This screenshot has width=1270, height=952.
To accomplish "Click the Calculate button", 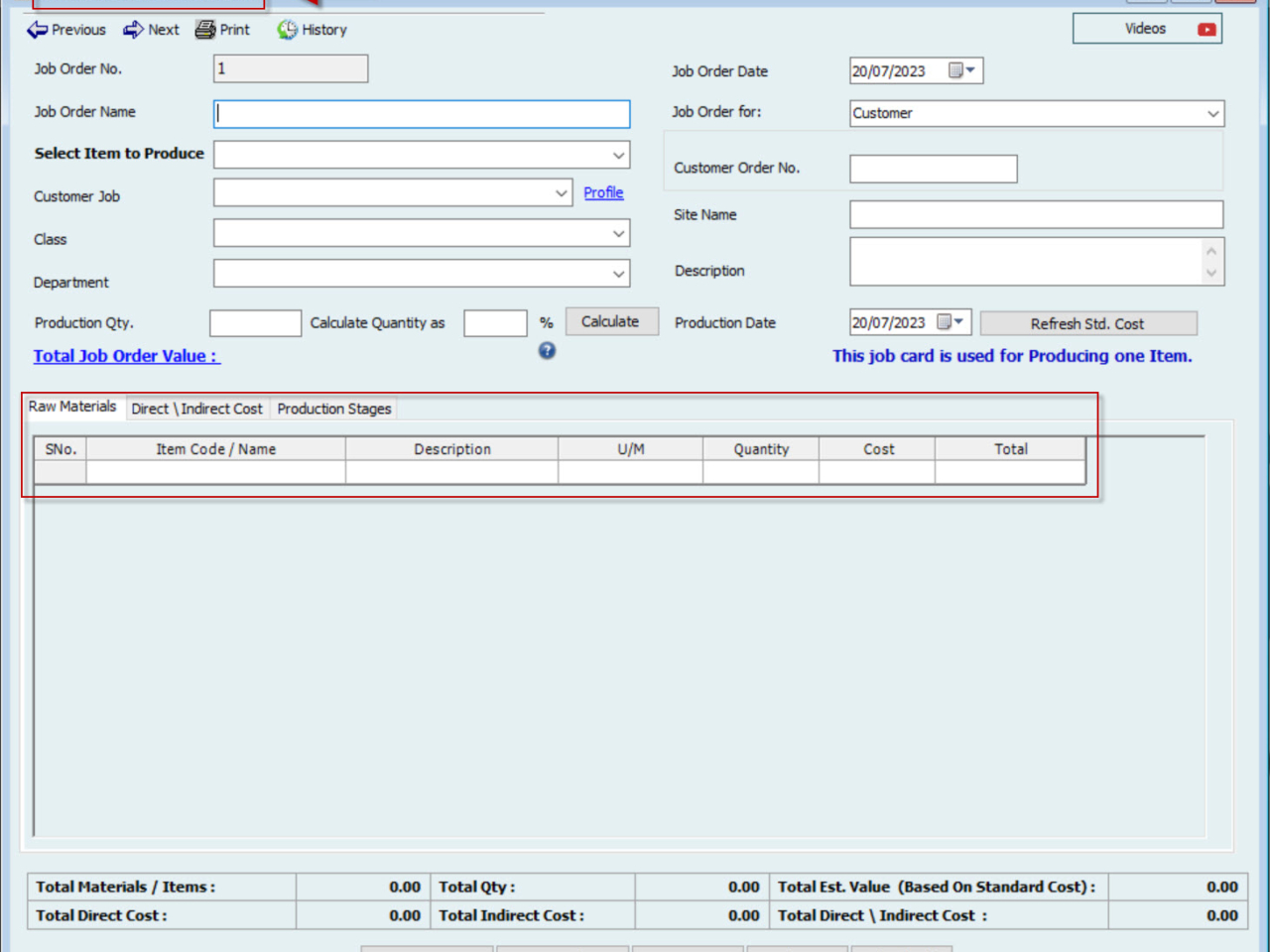I will (610, 321).
